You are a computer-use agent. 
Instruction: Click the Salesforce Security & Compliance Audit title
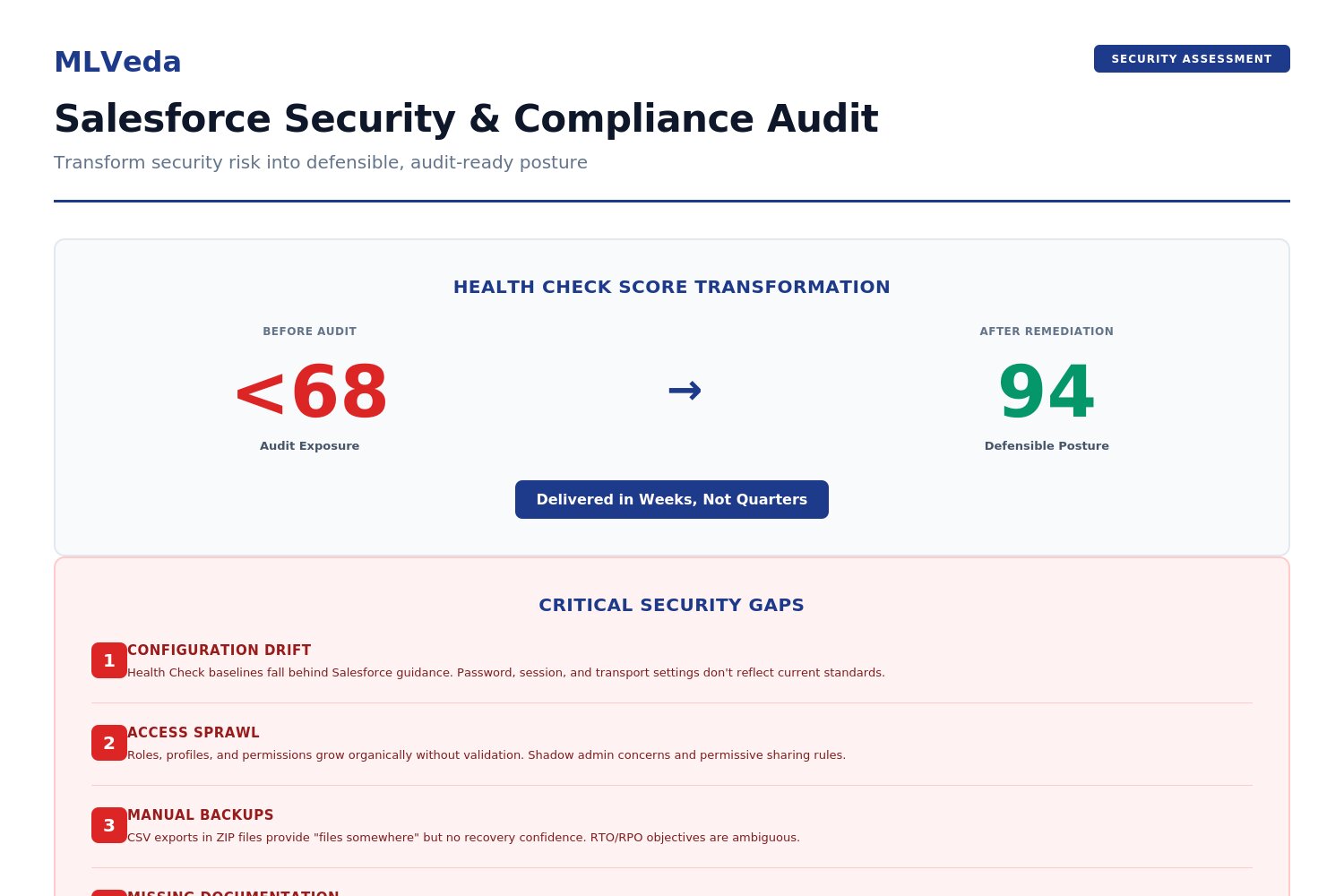[466, 119]
